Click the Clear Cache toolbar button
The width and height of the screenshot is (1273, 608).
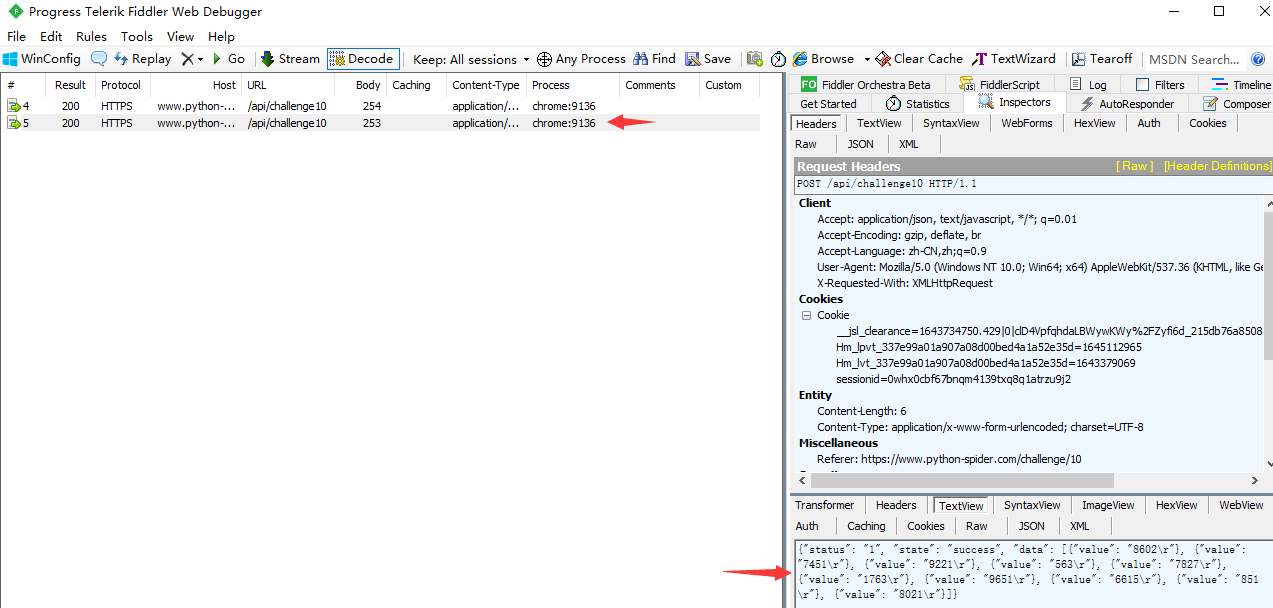click(918, 59)
